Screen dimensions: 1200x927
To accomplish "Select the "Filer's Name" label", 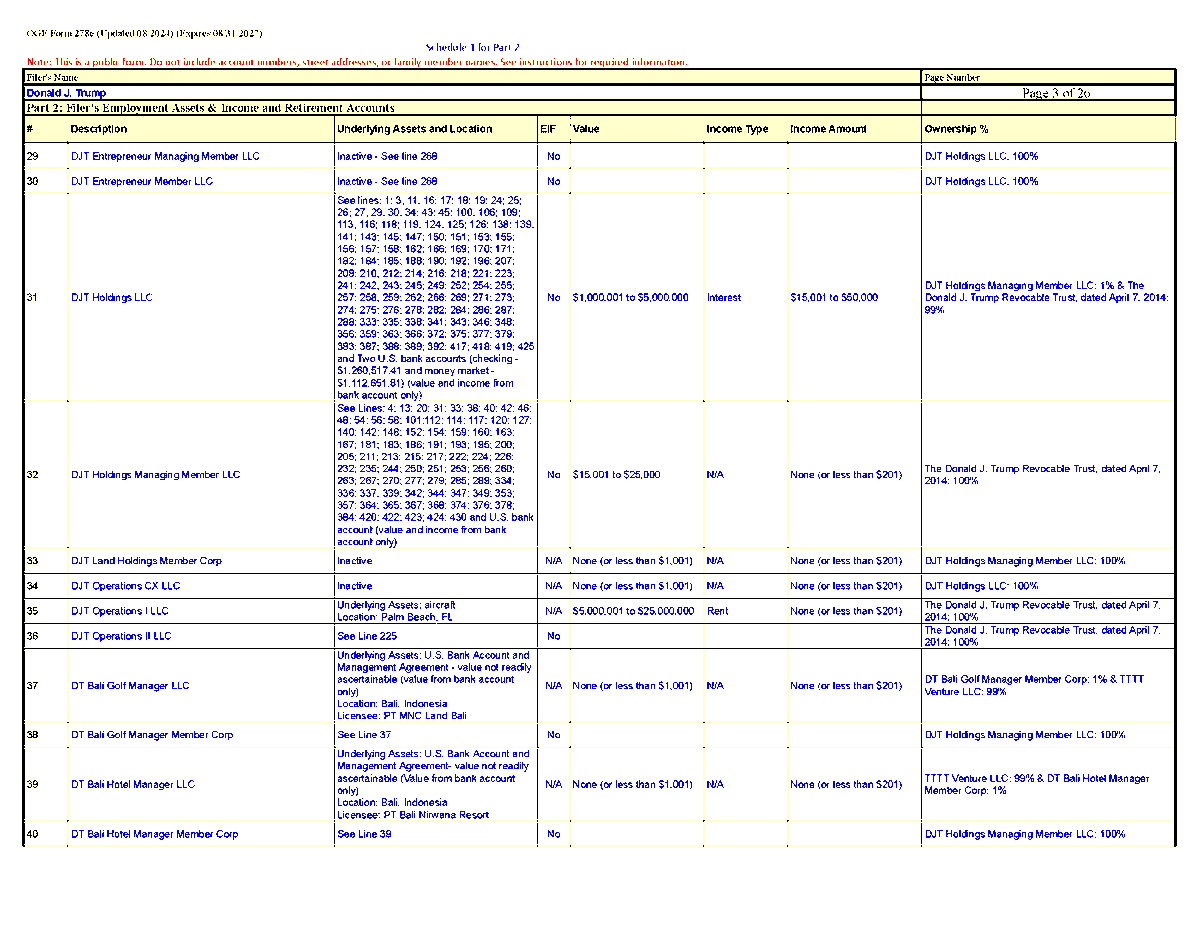I will click(x=52, y=77).
